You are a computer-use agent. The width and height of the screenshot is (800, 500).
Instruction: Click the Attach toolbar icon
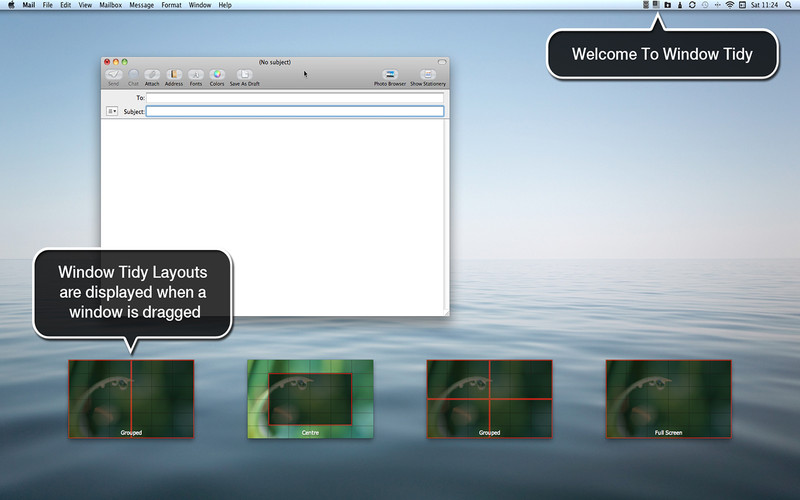click(x=152, y=75)
